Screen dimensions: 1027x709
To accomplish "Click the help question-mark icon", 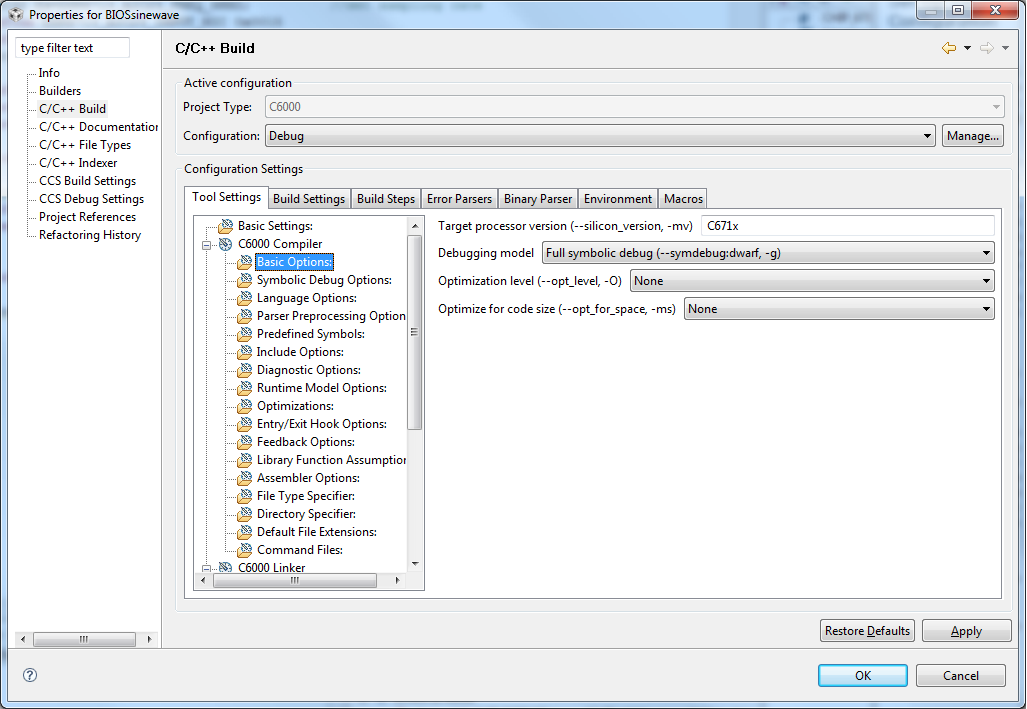I will point(29,675).
